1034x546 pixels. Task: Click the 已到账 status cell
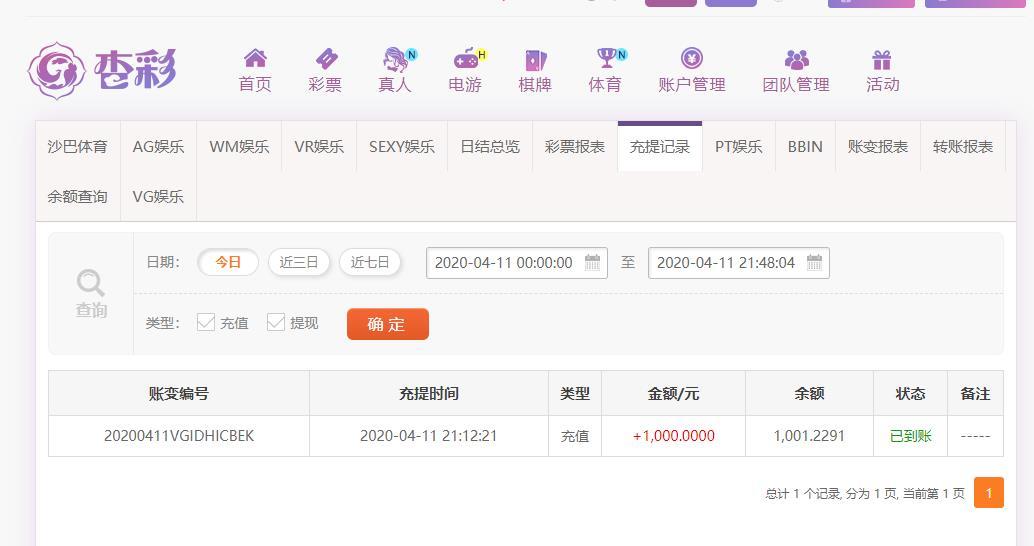coord(910,436)
